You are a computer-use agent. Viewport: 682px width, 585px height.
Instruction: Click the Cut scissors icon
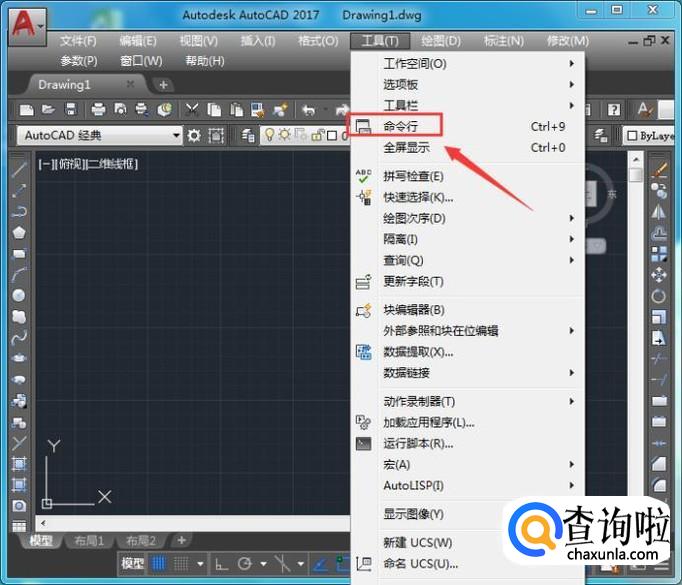point(192,110)
